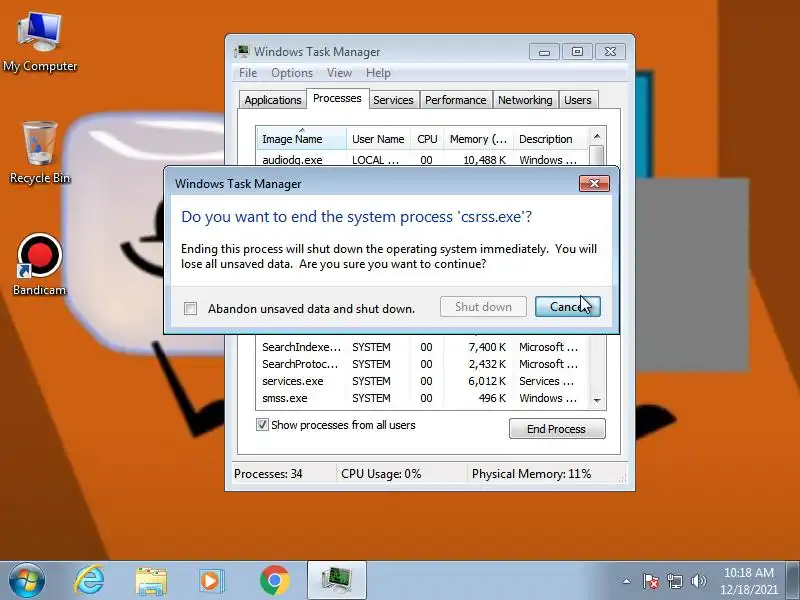Click network status tray icon
Viewport: 800px width, 600px height.
675,581
